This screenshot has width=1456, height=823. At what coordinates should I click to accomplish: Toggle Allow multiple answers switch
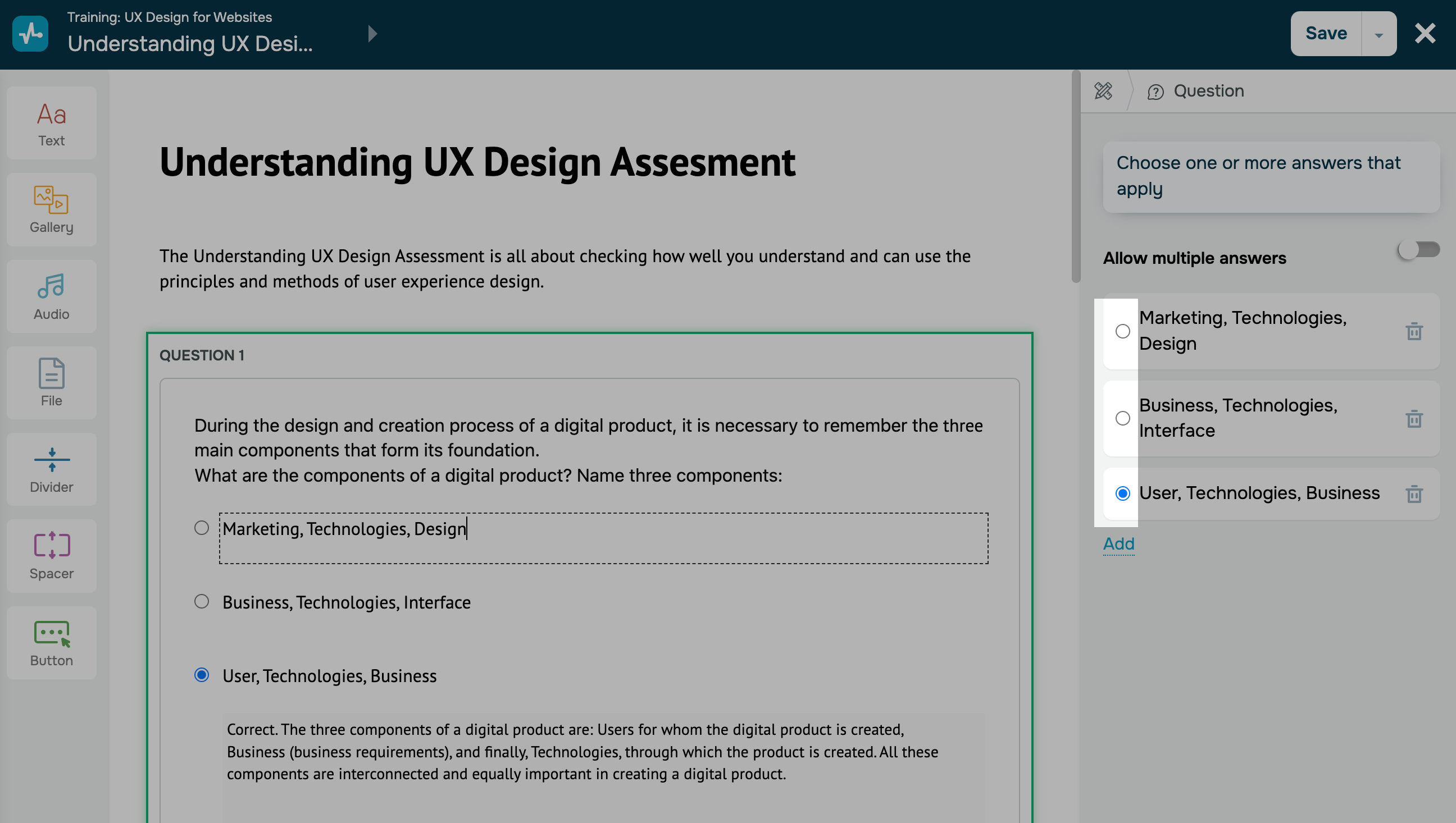click(1418, 249)
